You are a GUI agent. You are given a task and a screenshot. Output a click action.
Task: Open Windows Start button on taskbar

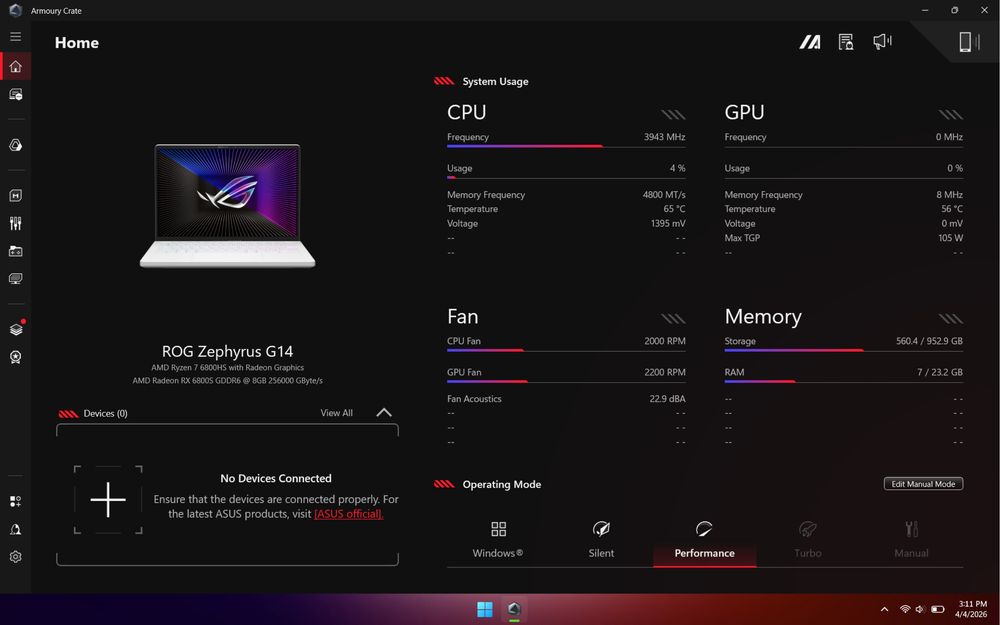485,609
